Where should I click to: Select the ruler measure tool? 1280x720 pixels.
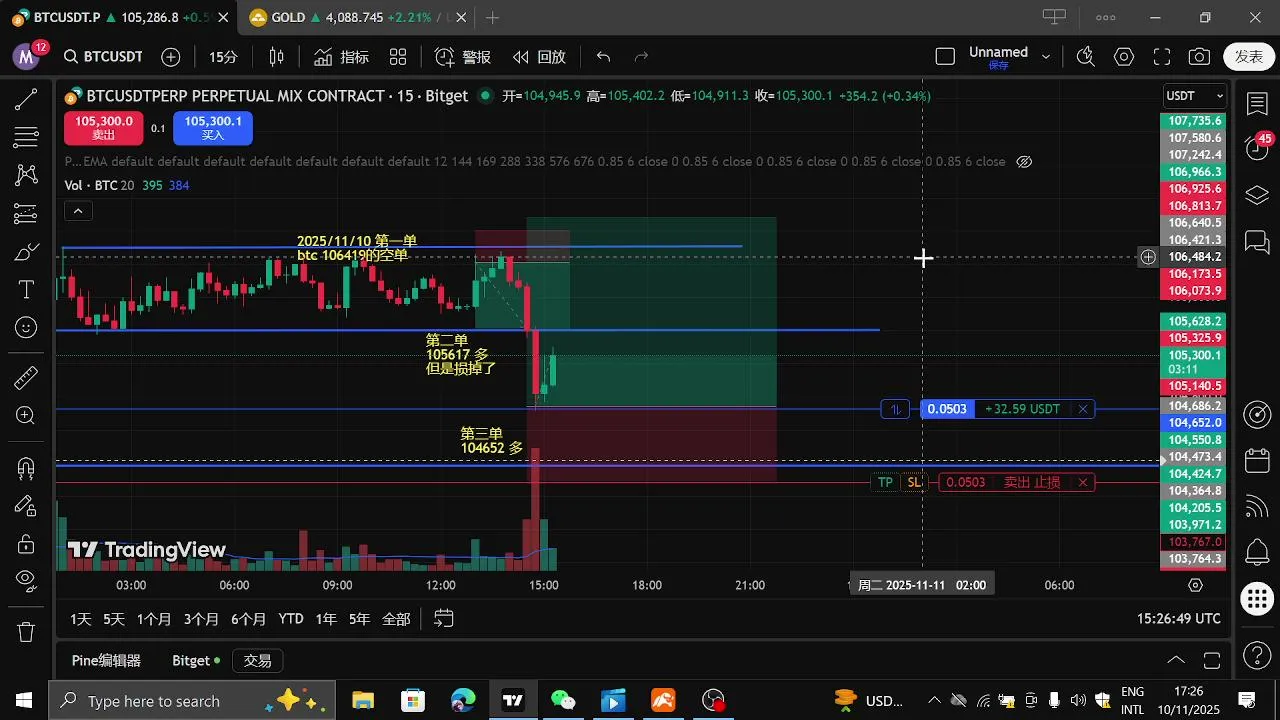26,378
